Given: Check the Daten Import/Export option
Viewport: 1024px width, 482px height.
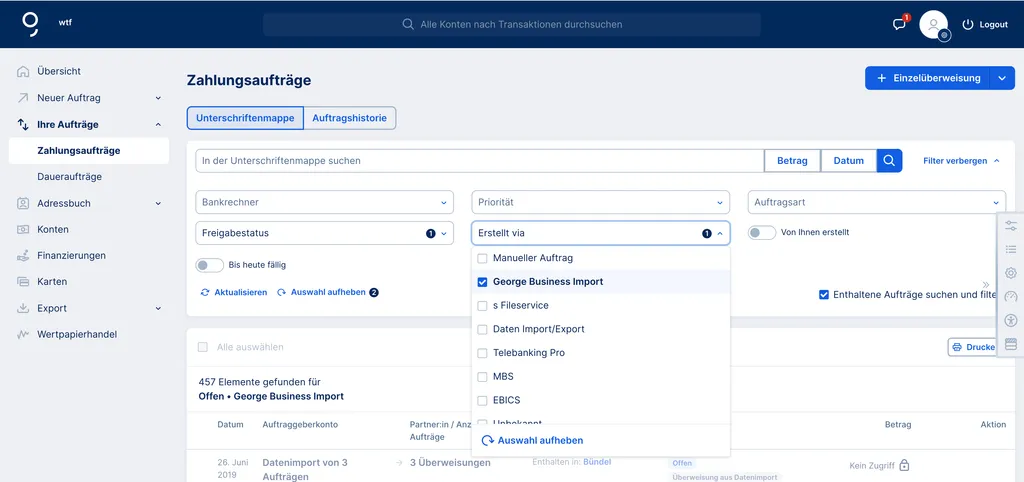Looking at the screenshot, I should click(483, 329).
